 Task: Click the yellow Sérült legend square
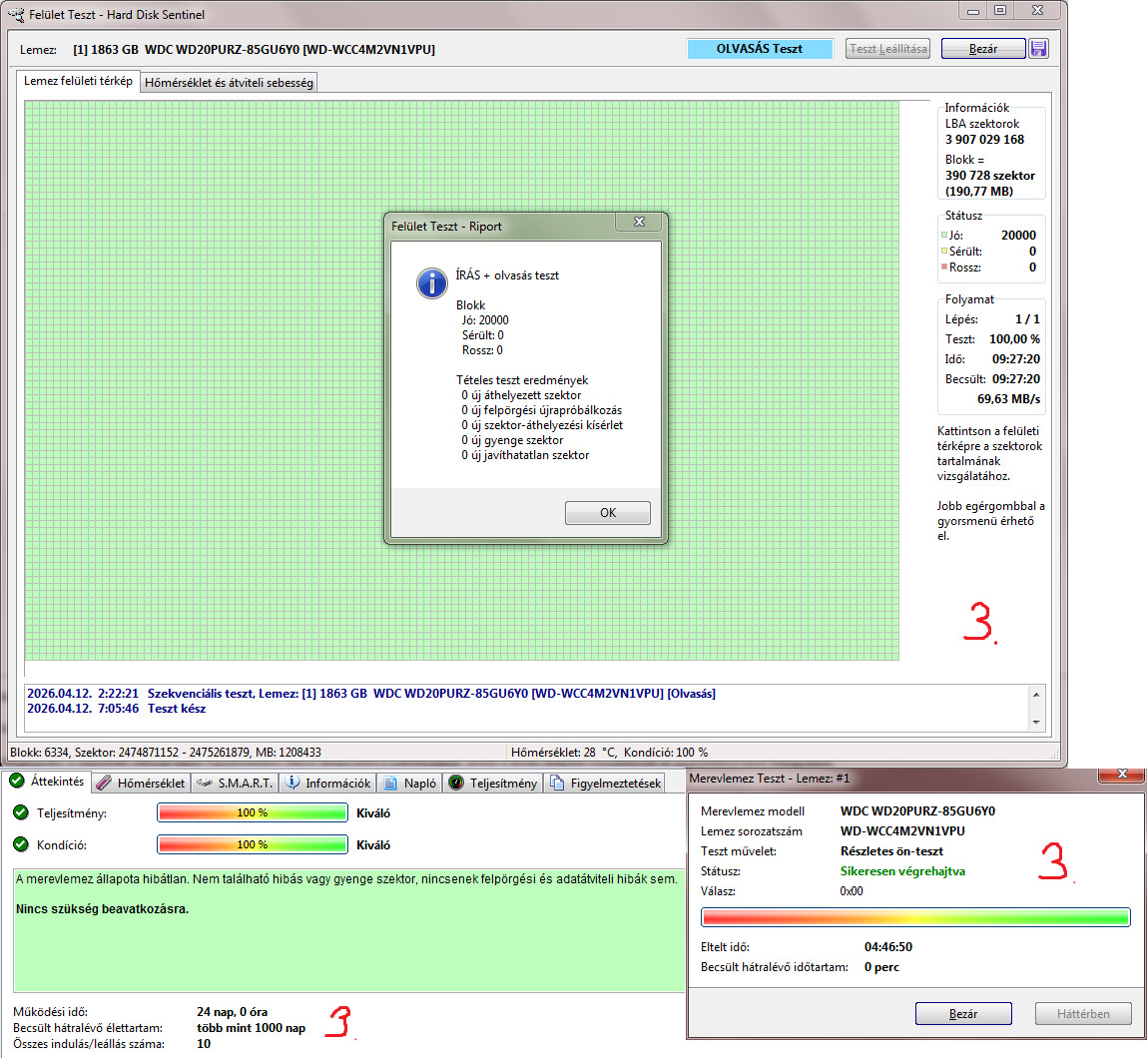(x=943, y=252)
